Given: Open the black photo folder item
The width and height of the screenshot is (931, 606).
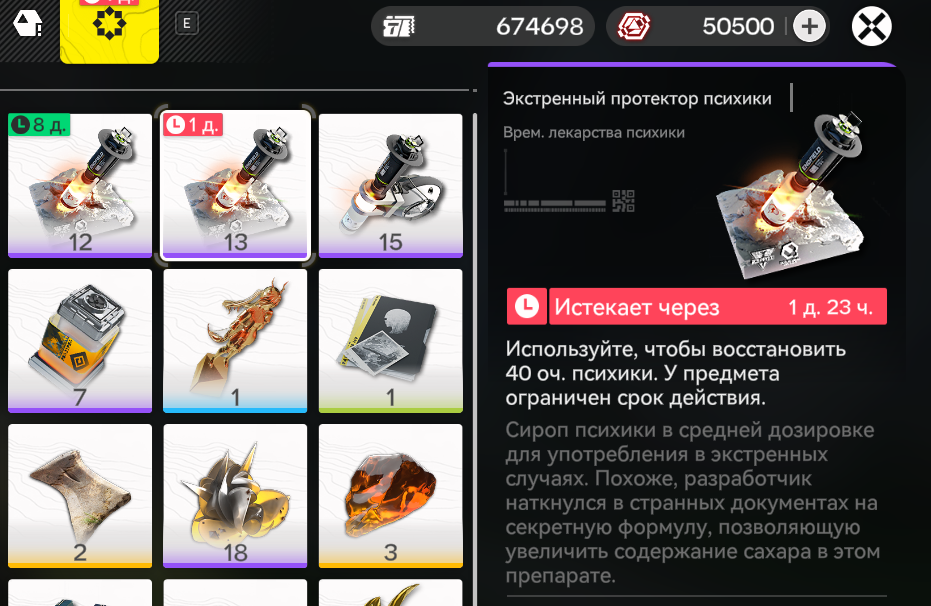Looking at the screenshot, I should [x=391, y=341].
